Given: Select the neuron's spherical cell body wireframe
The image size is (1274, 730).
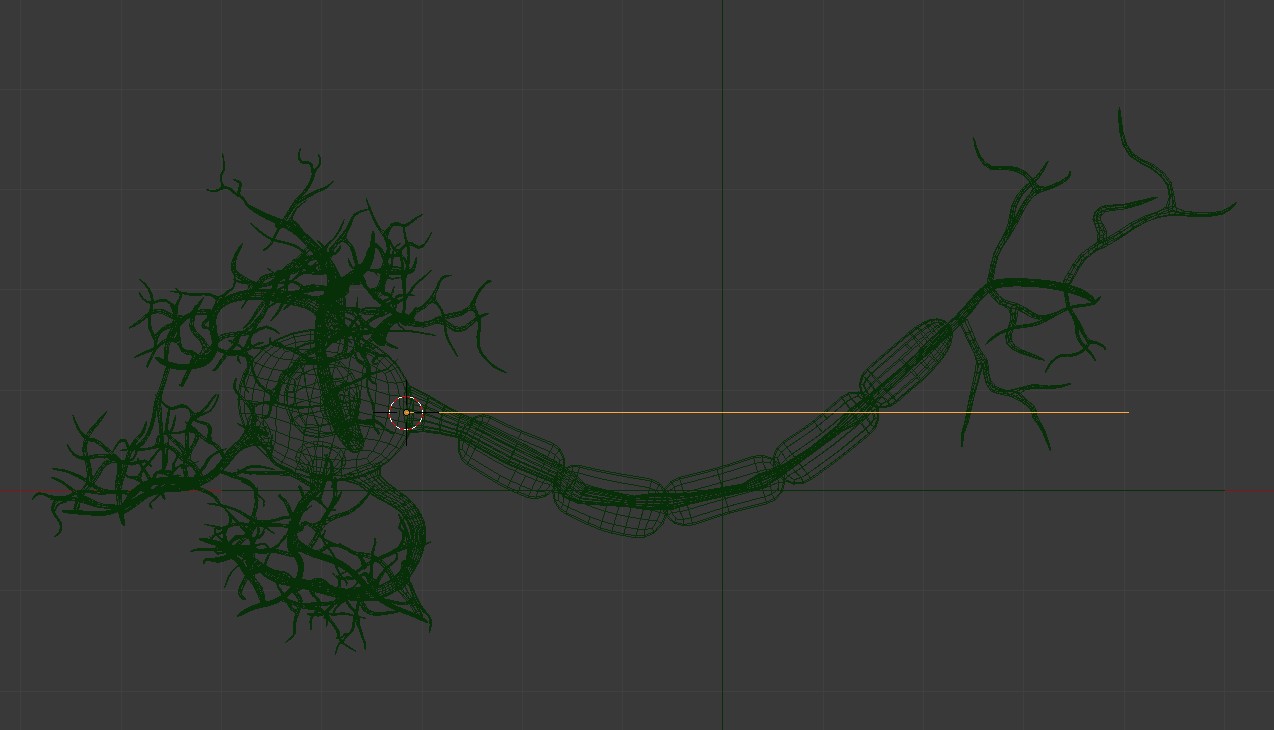Looking at the screenshot, I should 325,402.
